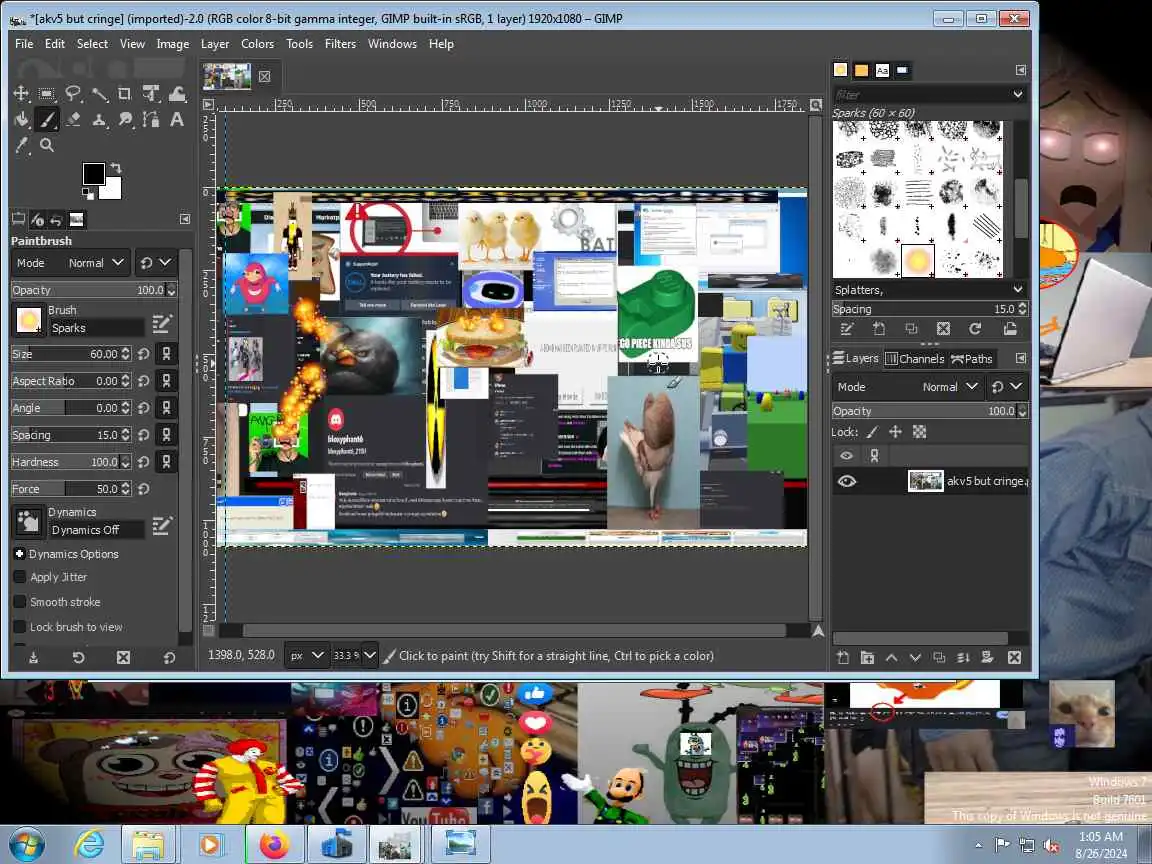Save tool preset button at tool options bottom
This screenshot has height=864, width=1152.
(x=34, y=658)
